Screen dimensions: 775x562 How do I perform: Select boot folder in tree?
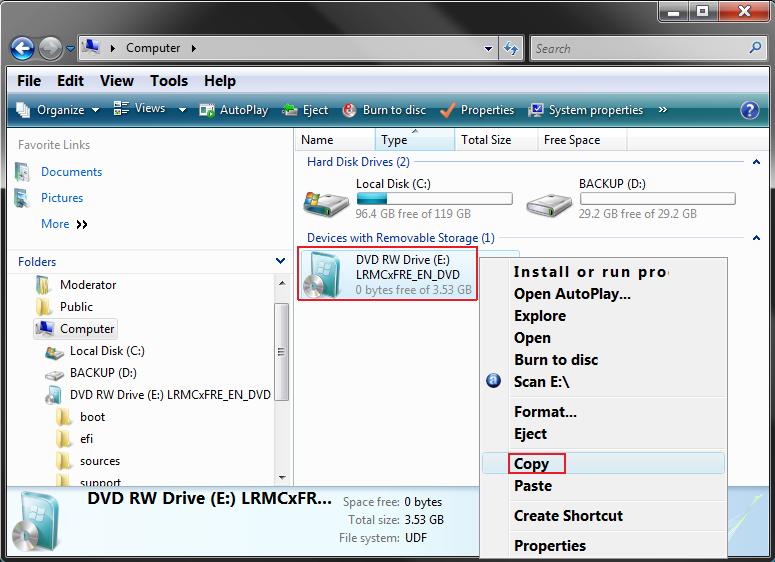[92, 417]
